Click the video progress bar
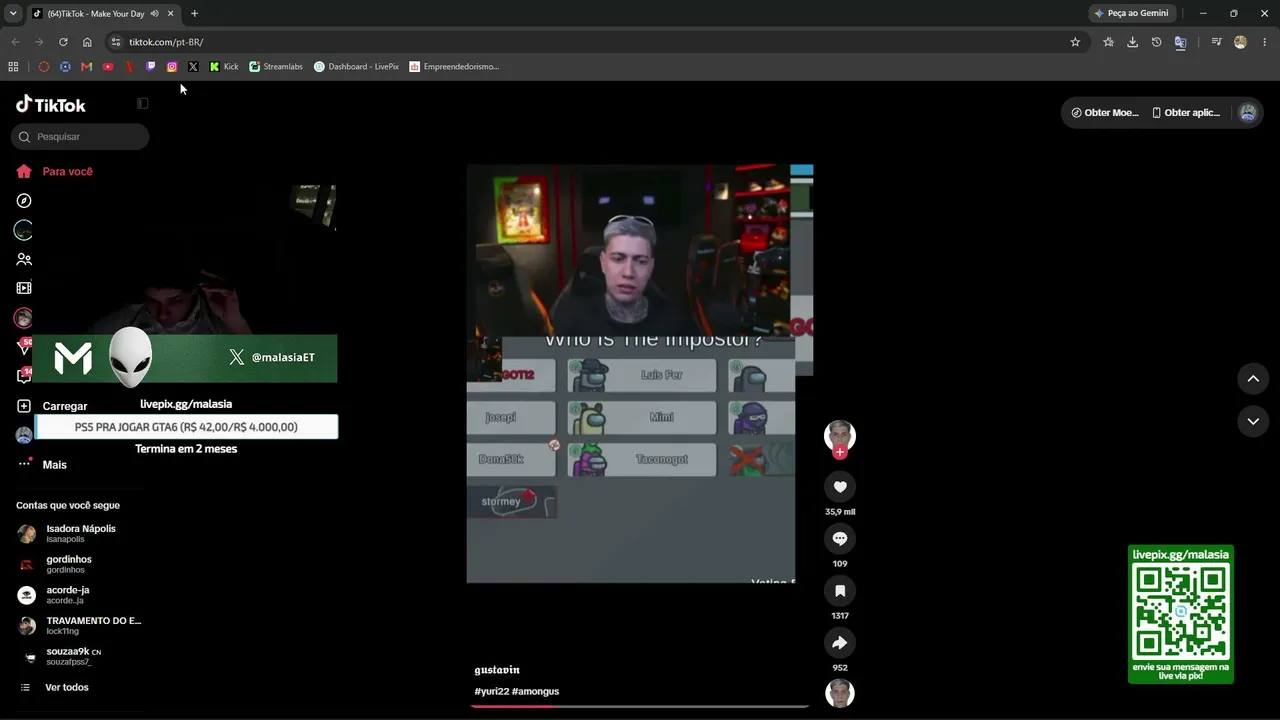 coord(640,706)
